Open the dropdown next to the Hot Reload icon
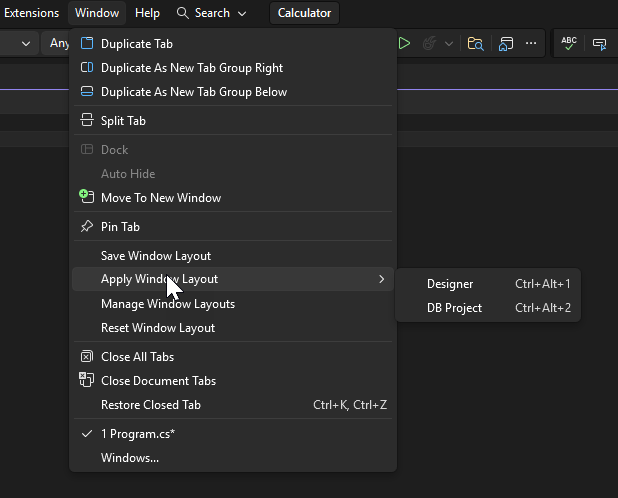 pos(449,43)
